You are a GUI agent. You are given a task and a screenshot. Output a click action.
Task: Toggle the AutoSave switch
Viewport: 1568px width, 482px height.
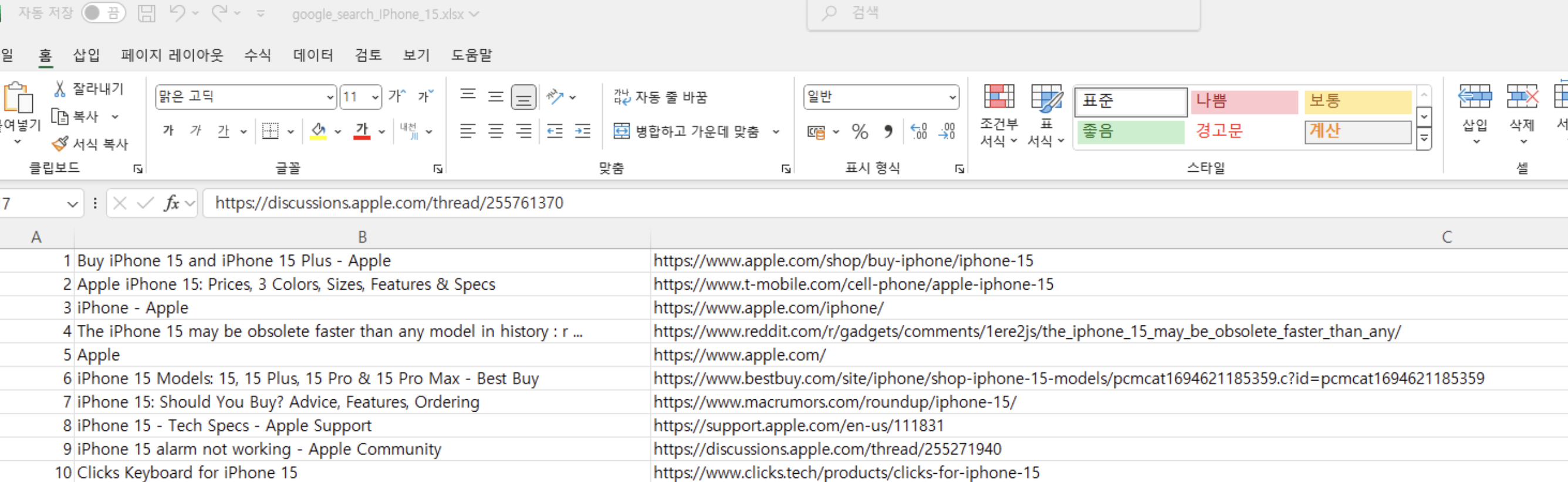(103, 13)
